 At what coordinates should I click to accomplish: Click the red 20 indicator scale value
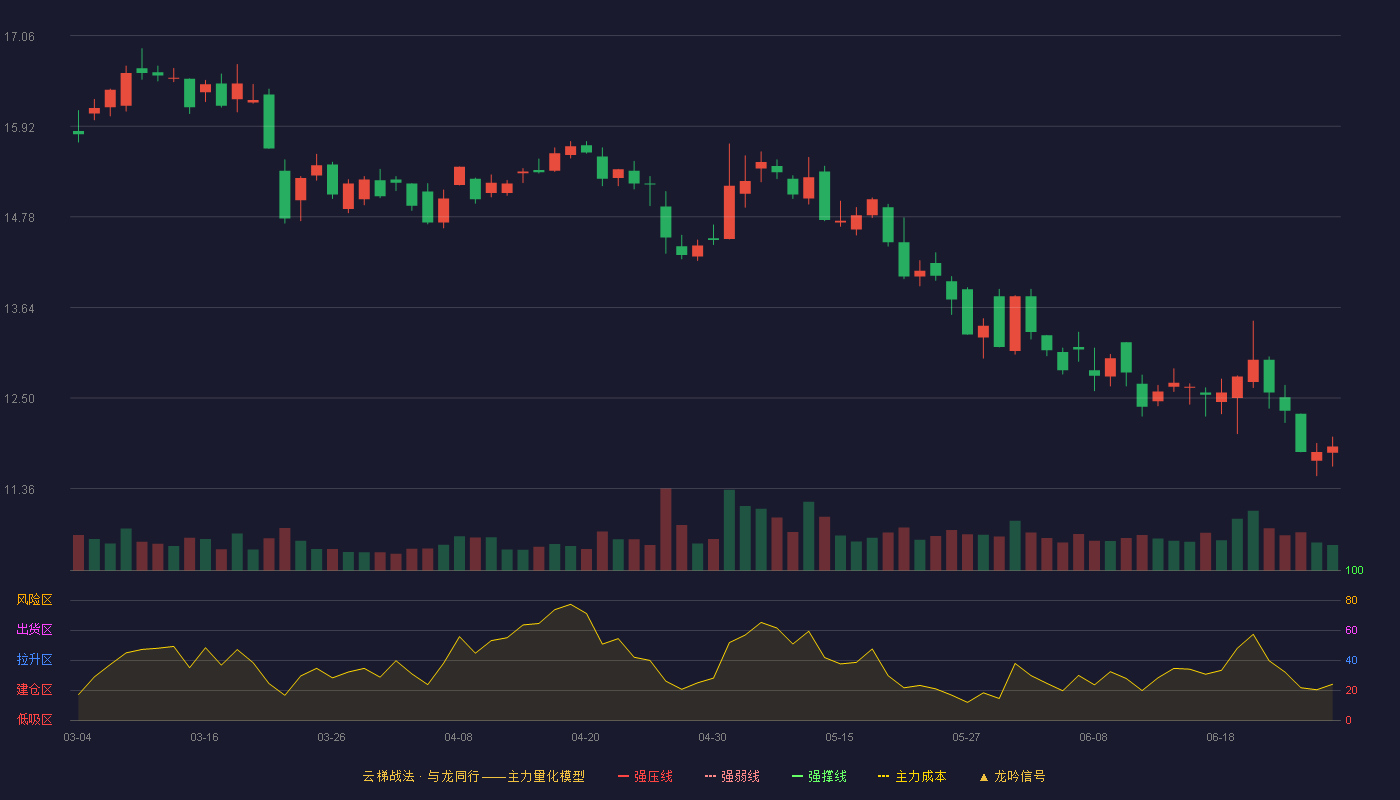(1351, 691)
